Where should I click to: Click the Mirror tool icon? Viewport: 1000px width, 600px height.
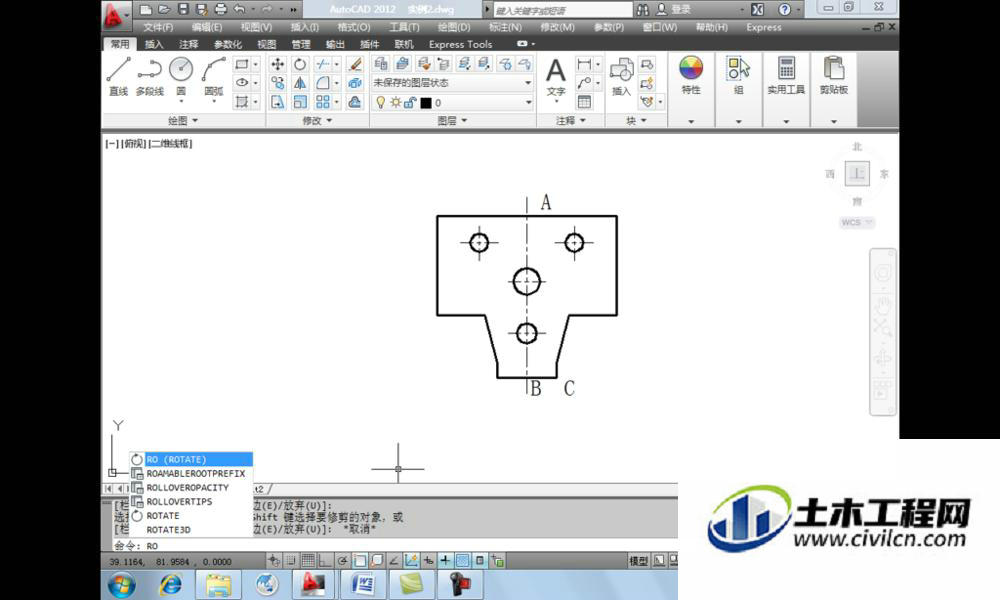pyautogui.click(x=300, y=83)
